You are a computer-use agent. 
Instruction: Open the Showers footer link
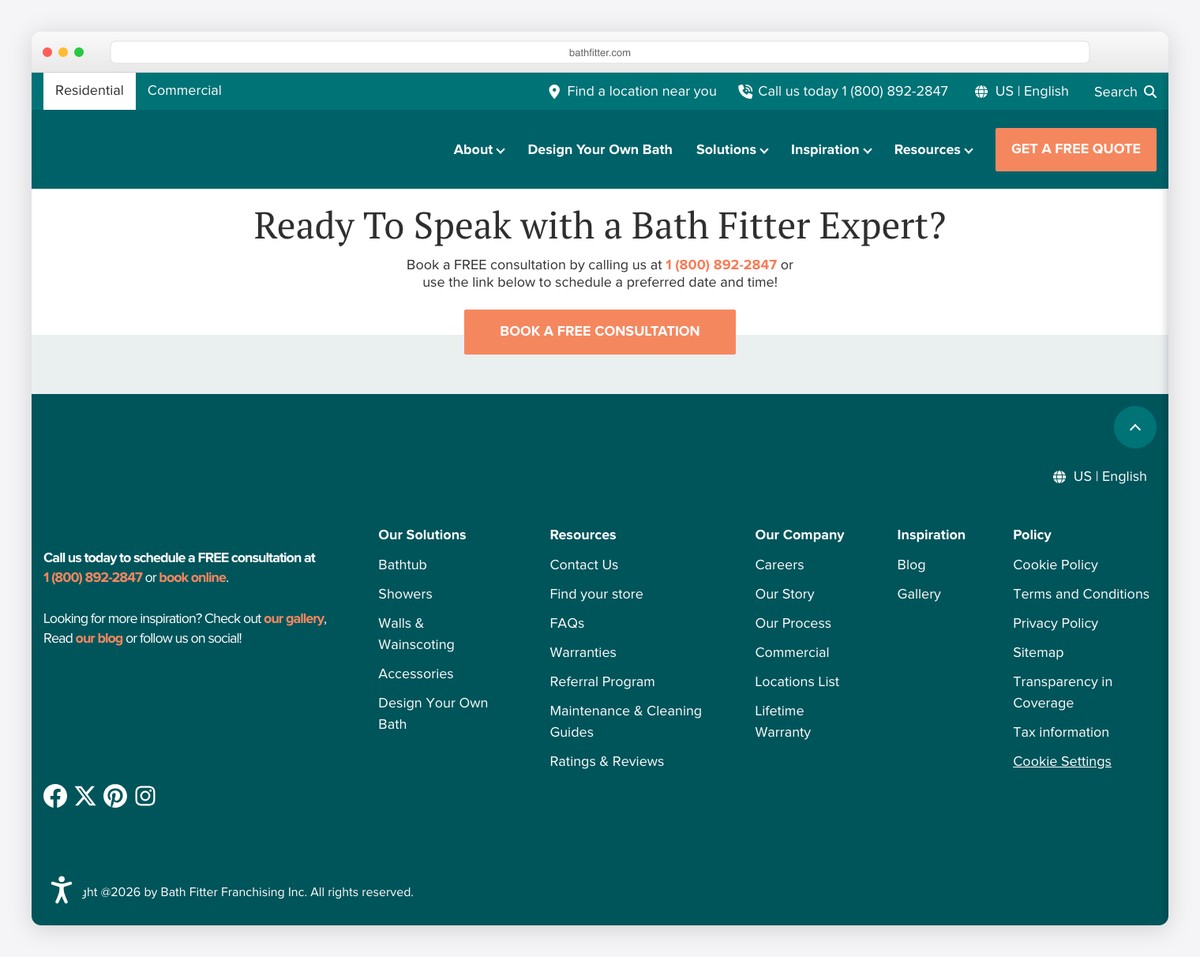405,594
